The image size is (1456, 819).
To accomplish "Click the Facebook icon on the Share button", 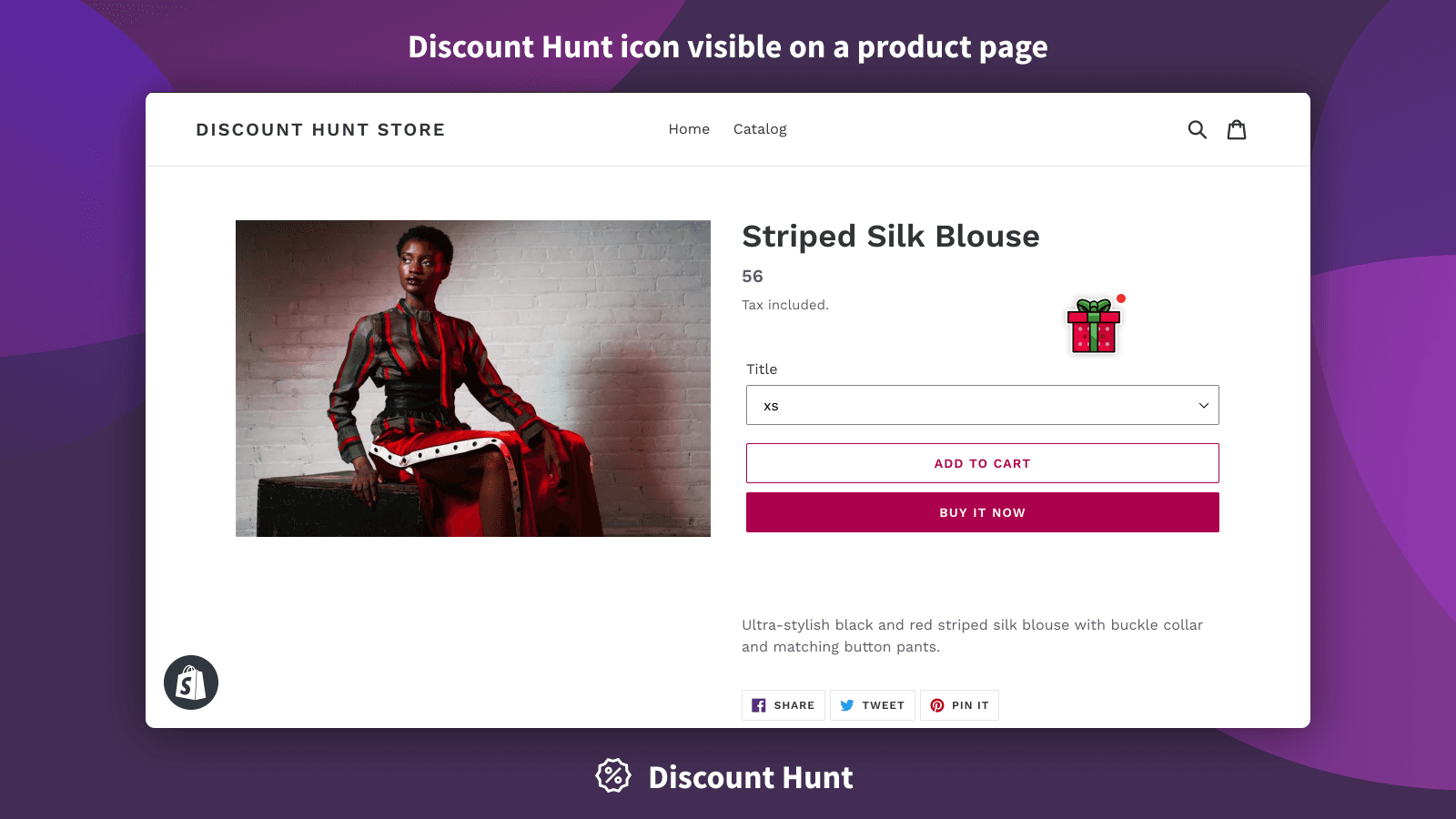I will [760, 704].
